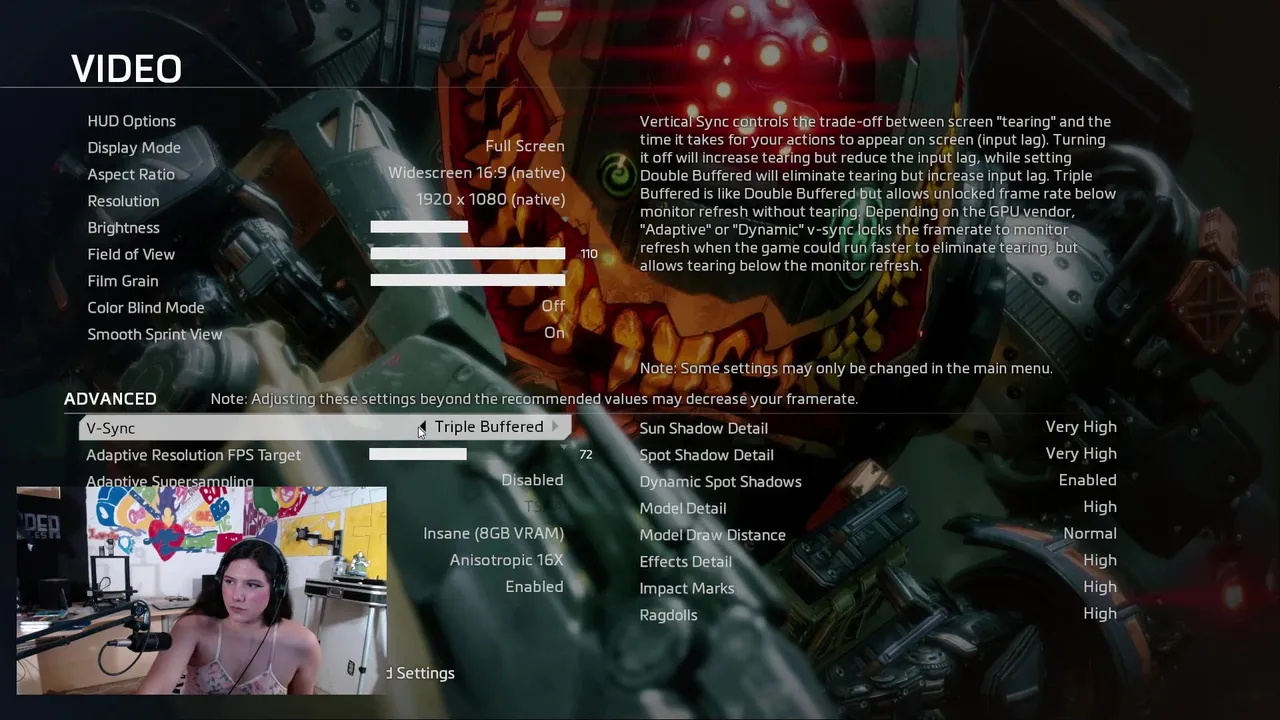
Task: Change Display Mode Full Screen value
Action: point(525,146)
